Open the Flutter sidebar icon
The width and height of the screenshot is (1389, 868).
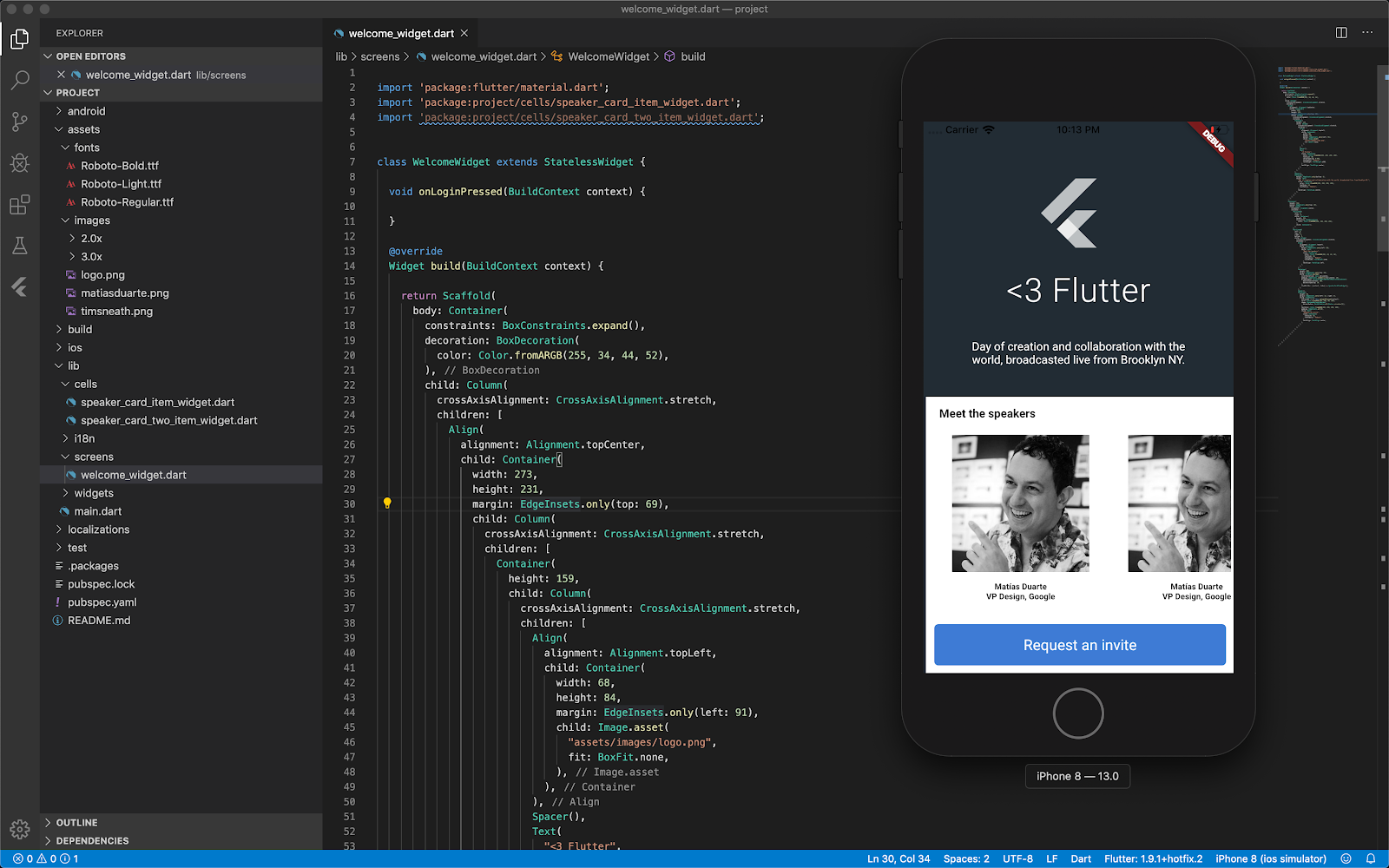coord(19,287)
